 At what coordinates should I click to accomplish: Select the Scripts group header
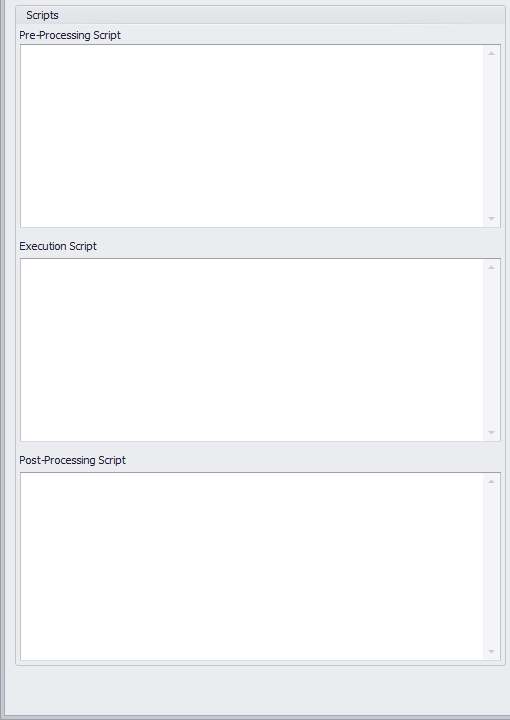42,15
